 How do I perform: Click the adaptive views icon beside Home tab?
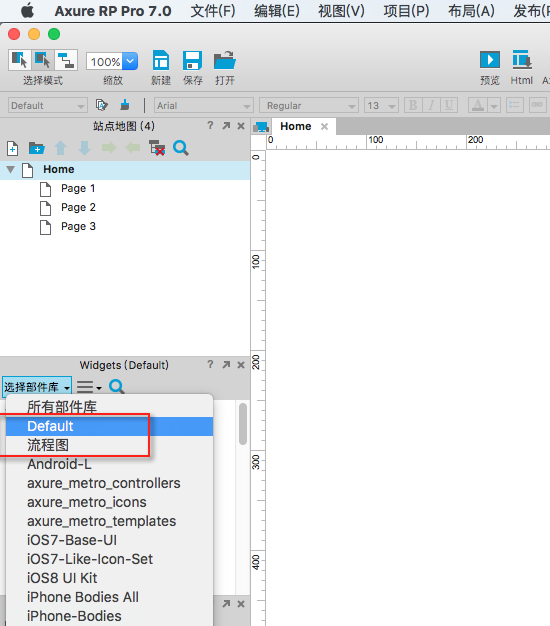click(x=261, y=127)
